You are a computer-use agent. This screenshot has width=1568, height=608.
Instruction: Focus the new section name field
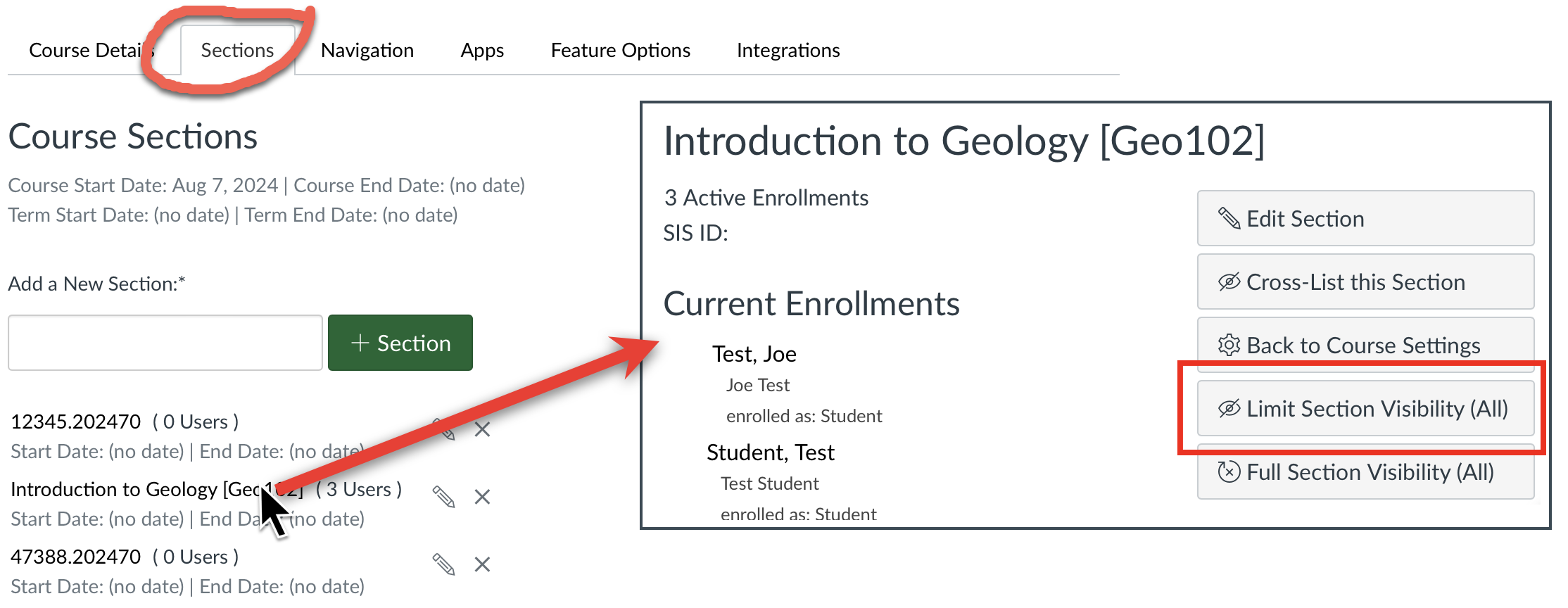165,343
